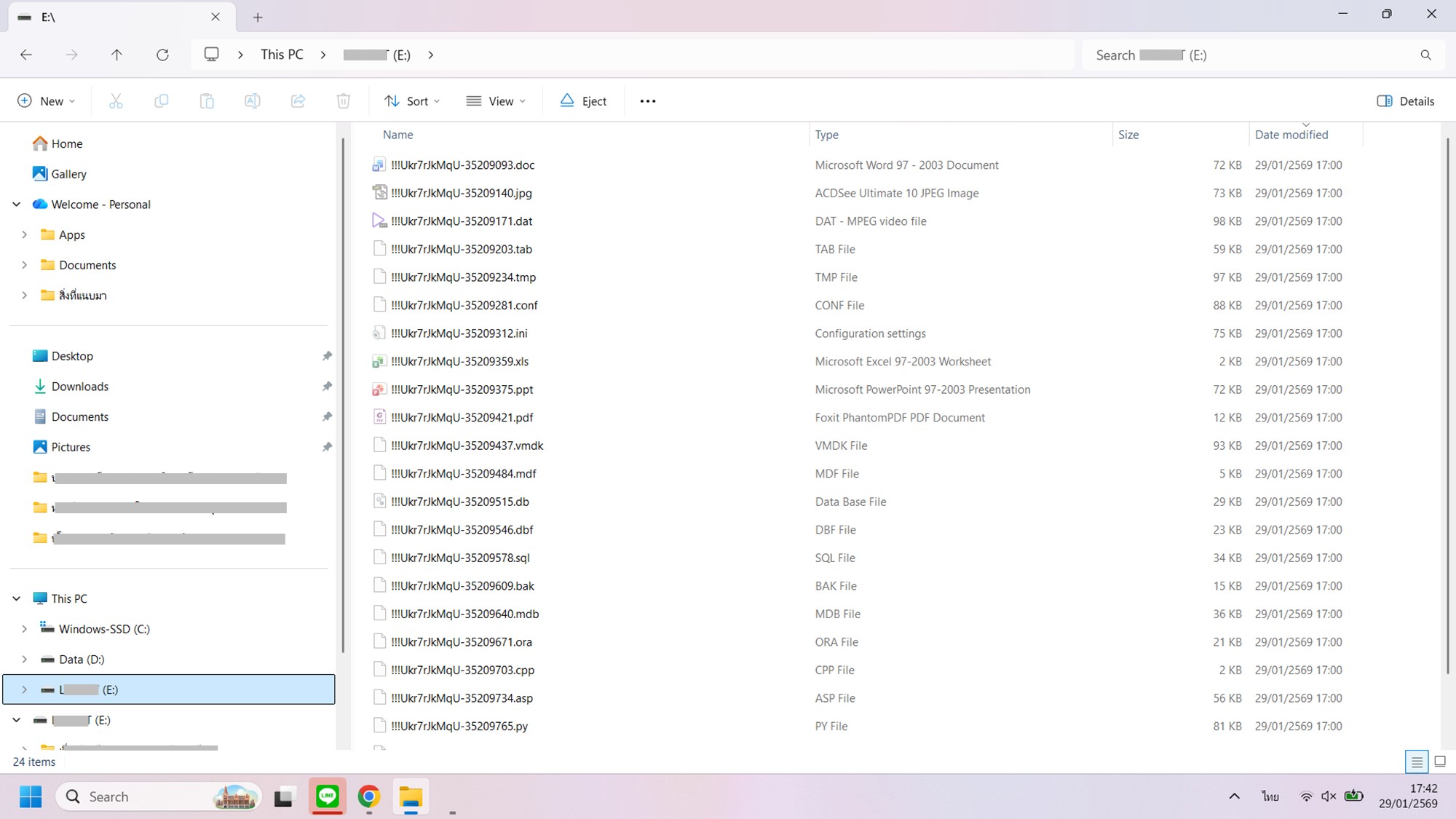Switch to large thumbnails view in status bar
Viewport: 1456px width, 819px height.
click(1439, 761)
